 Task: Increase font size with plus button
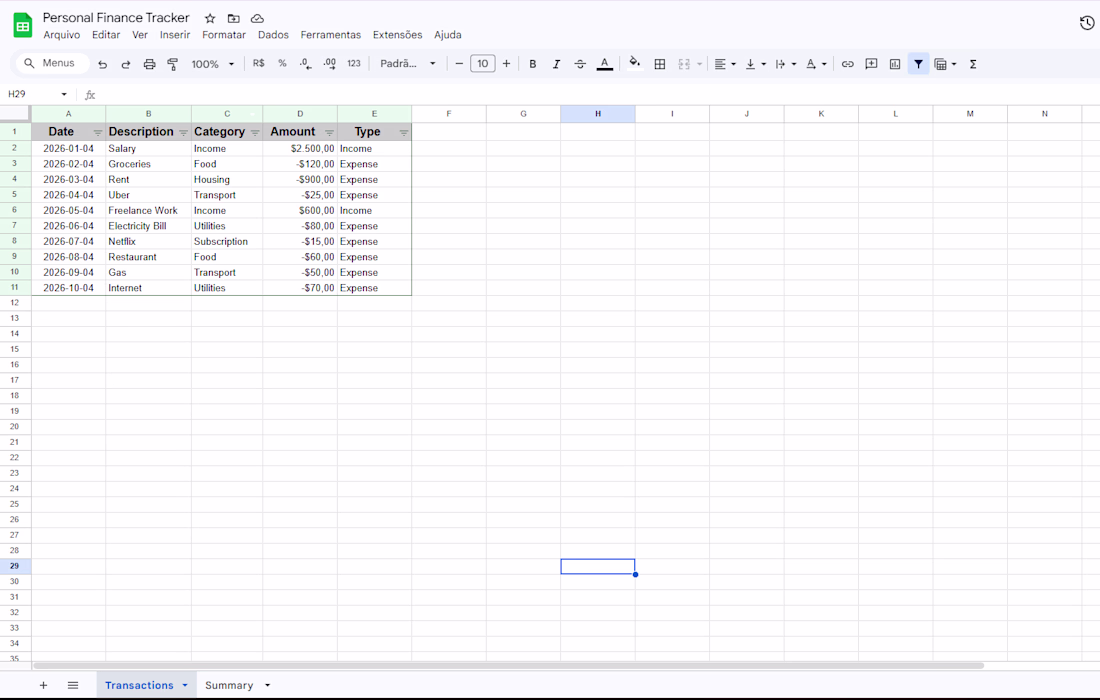(507, 63)
